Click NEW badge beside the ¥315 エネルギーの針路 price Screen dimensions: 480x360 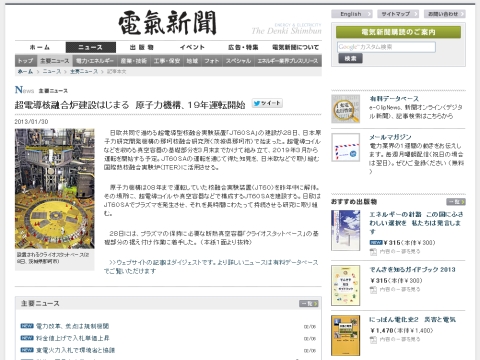point(376,242)
